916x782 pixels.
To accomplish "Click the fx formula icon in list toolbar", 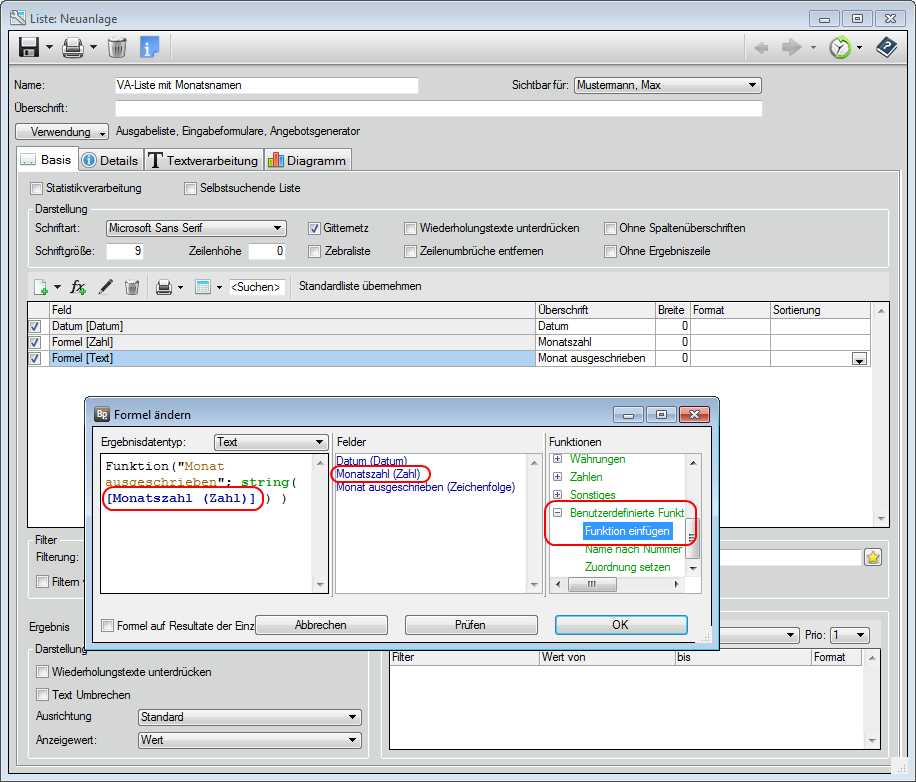I will click(79, 287).
